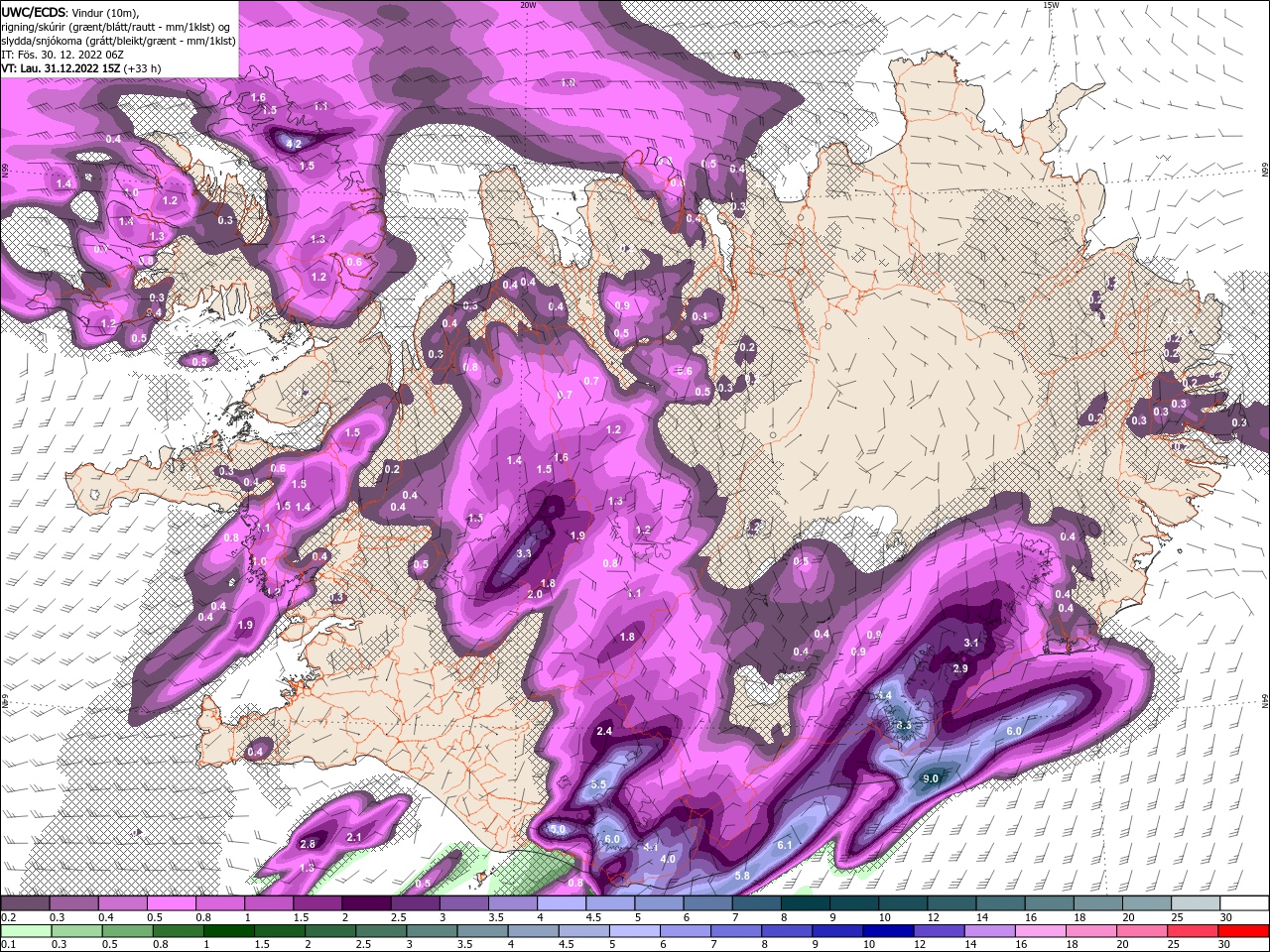Screen dimensions: 1270x952
Task: Click the 0.2 label in the legend
Action: (6, 917)
